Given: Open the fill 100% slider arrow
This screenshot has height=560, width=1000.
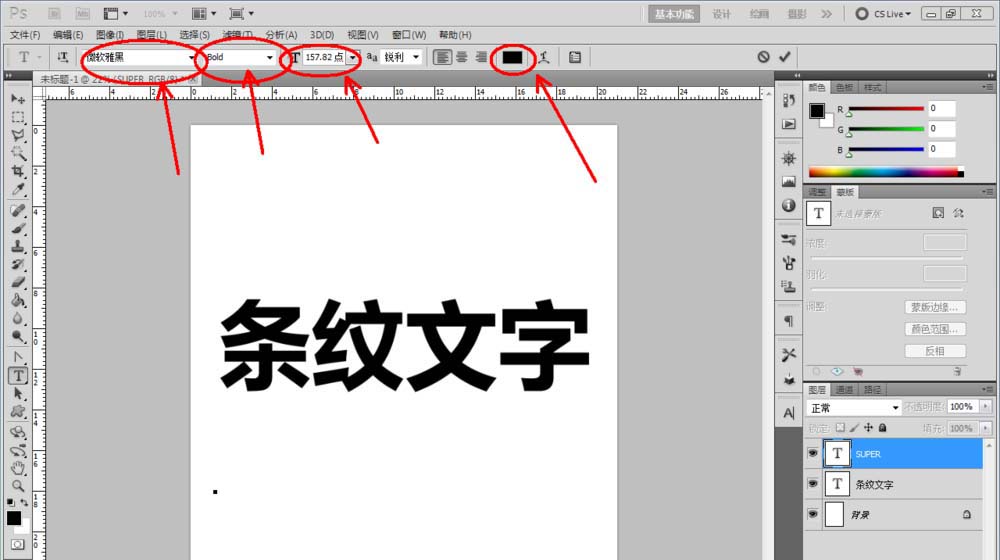Looking at the screenshot, I should click(x=986, y=428).
